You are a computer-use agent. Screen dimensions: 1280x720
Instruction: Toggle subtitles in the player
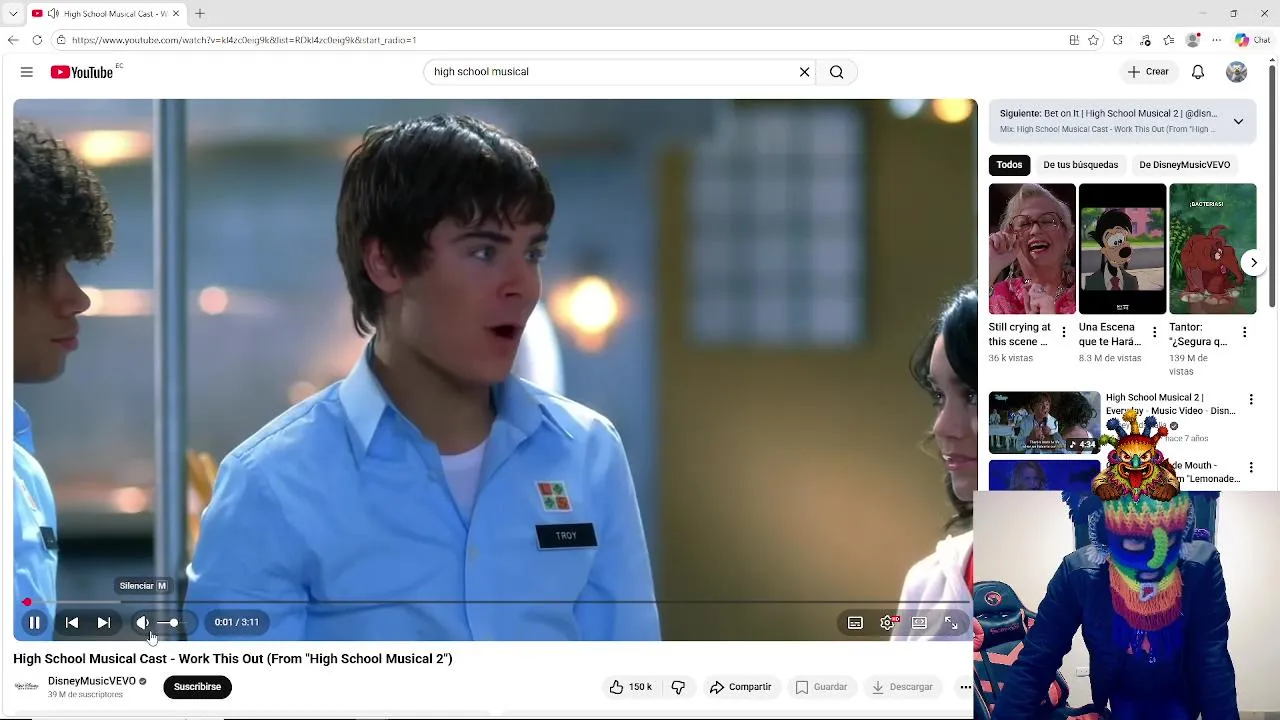tap(855, 623)
